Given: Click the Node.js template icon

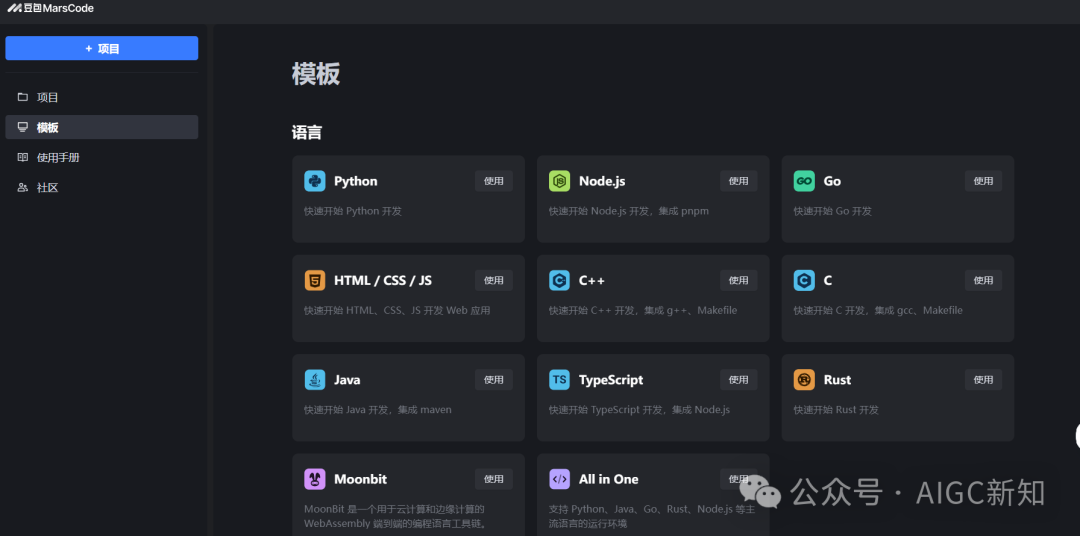Looking at the screenshot, I should pos(559,181).
